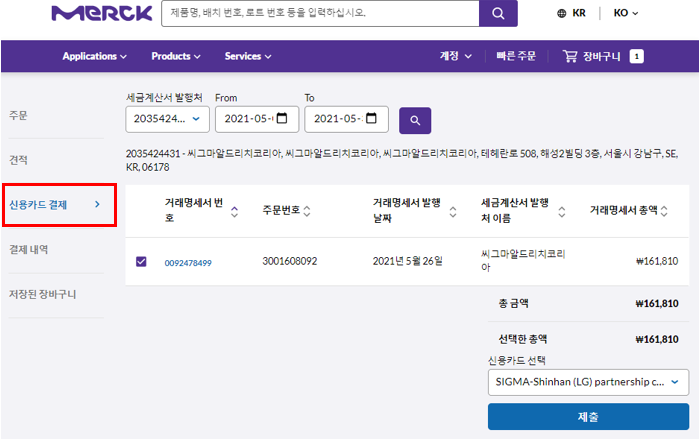Open the Applications menu
Image resolution: width=699 pixels, height=441 pixels.
(x=94, y=56)
